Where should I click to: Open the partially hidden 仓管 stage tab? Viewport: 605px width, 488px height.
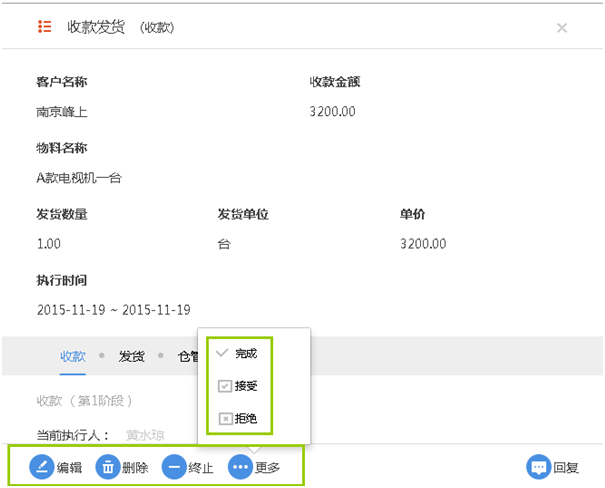click(188, 356)
